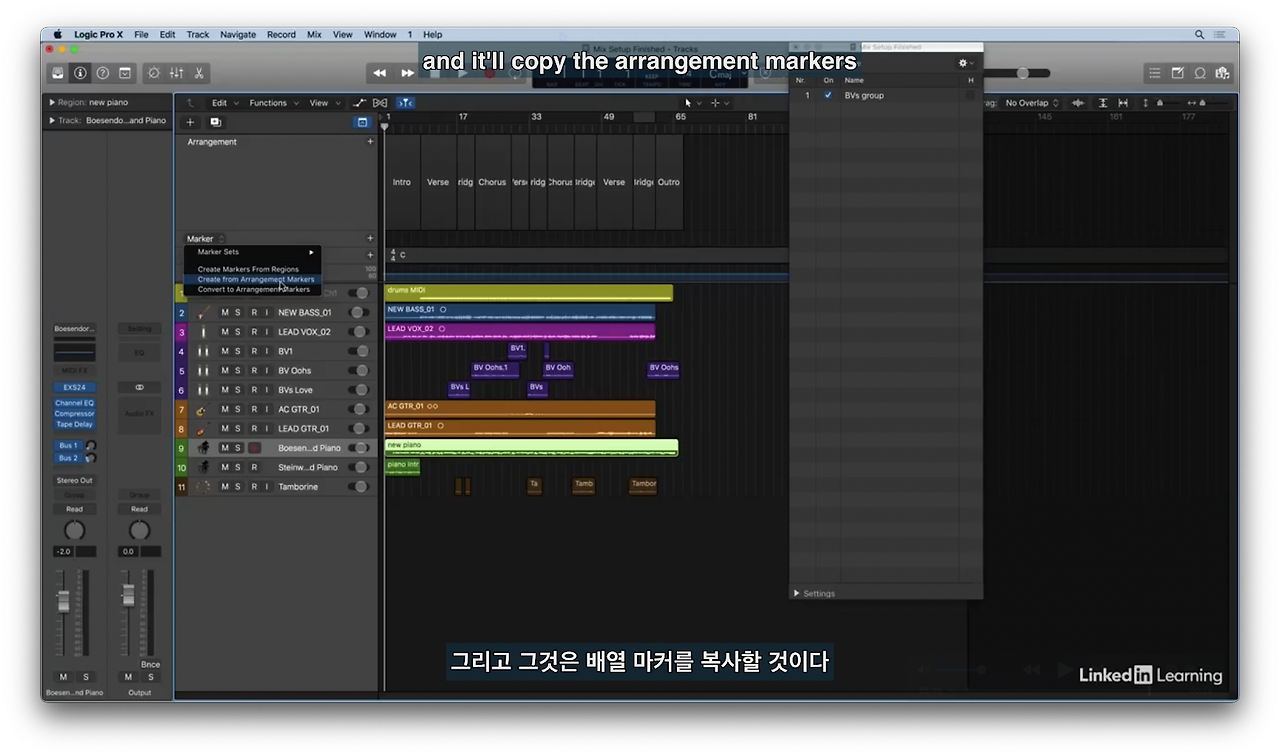Click the NEW BASS_01 bass guitar track icon
Screen dimensions: 1280x756
pos(203,313)
